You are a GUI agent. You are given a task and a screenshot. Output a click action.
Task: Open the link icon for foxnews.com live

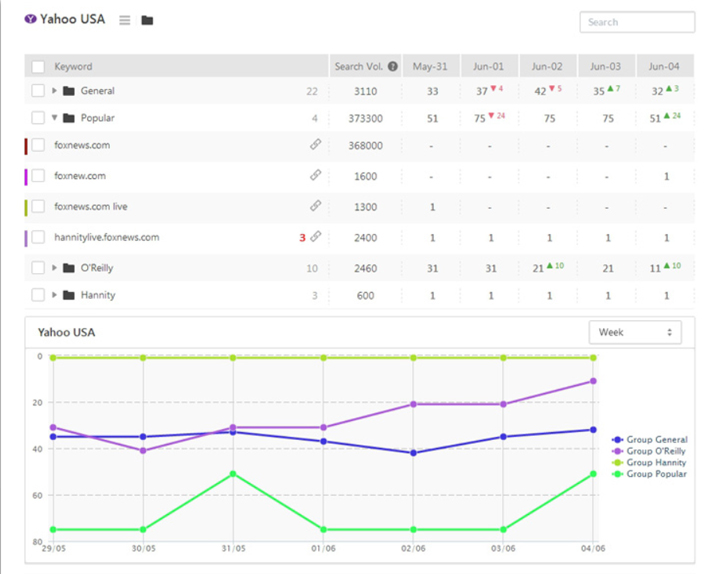pos(315,206)
